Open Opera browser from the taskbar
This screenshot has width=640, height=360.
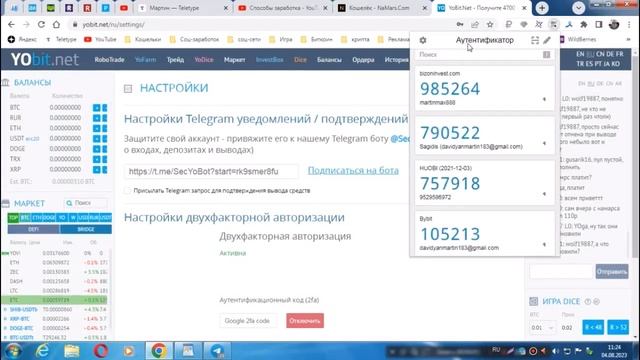[100, 351]
